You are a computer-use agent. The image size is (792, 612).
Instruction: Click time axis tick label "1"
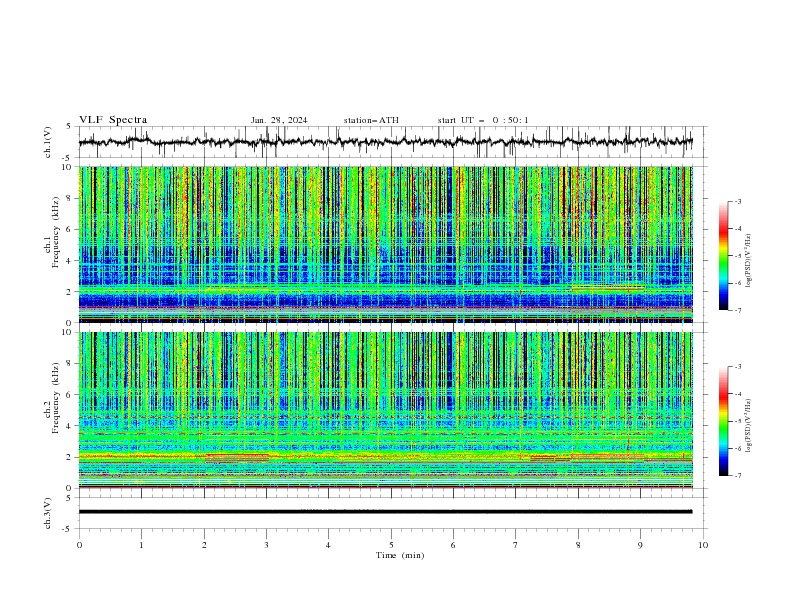(x=141, y=545)
